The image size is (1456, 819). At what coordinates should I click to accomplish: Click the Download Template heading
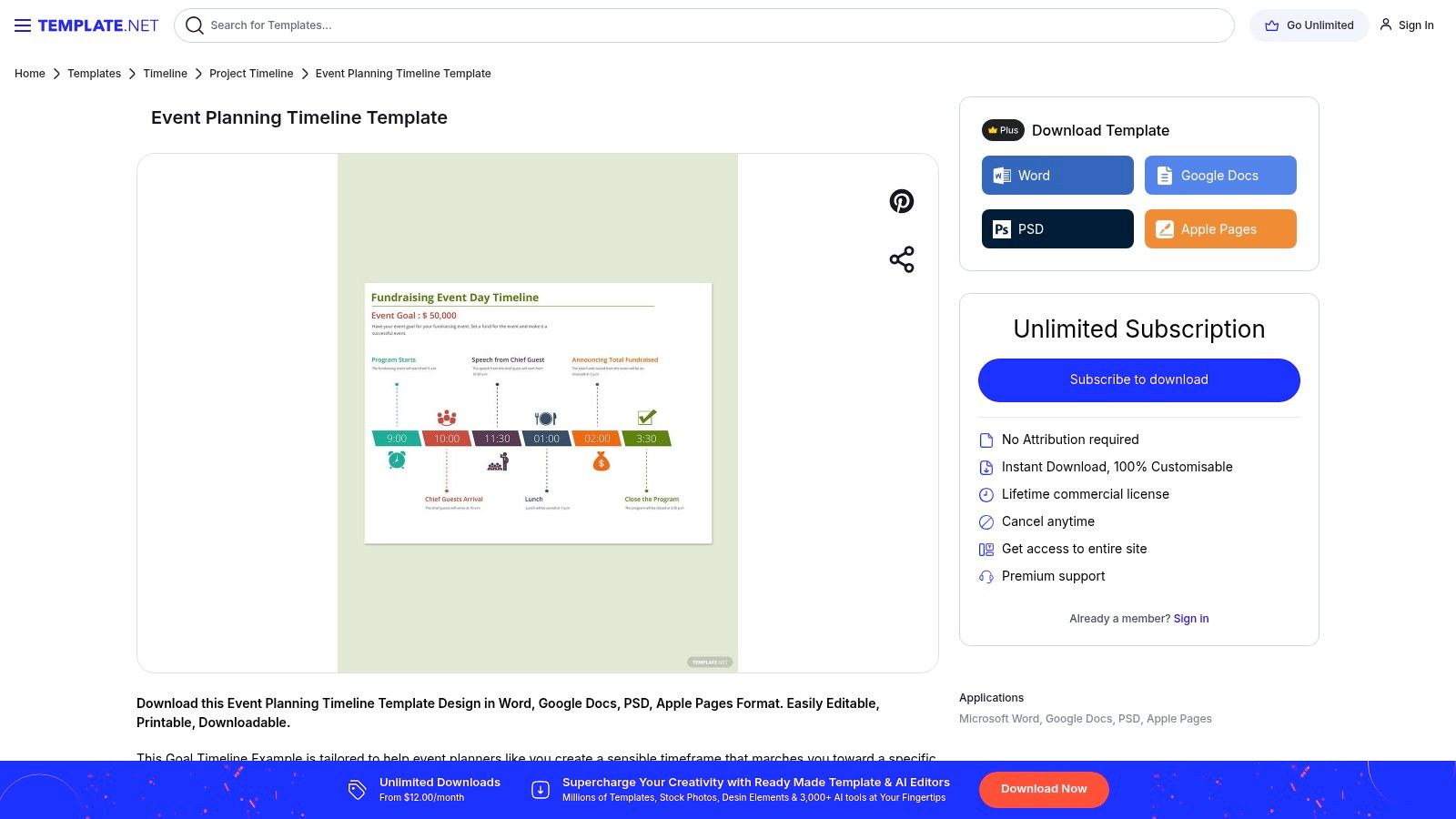coord(1100,130)
